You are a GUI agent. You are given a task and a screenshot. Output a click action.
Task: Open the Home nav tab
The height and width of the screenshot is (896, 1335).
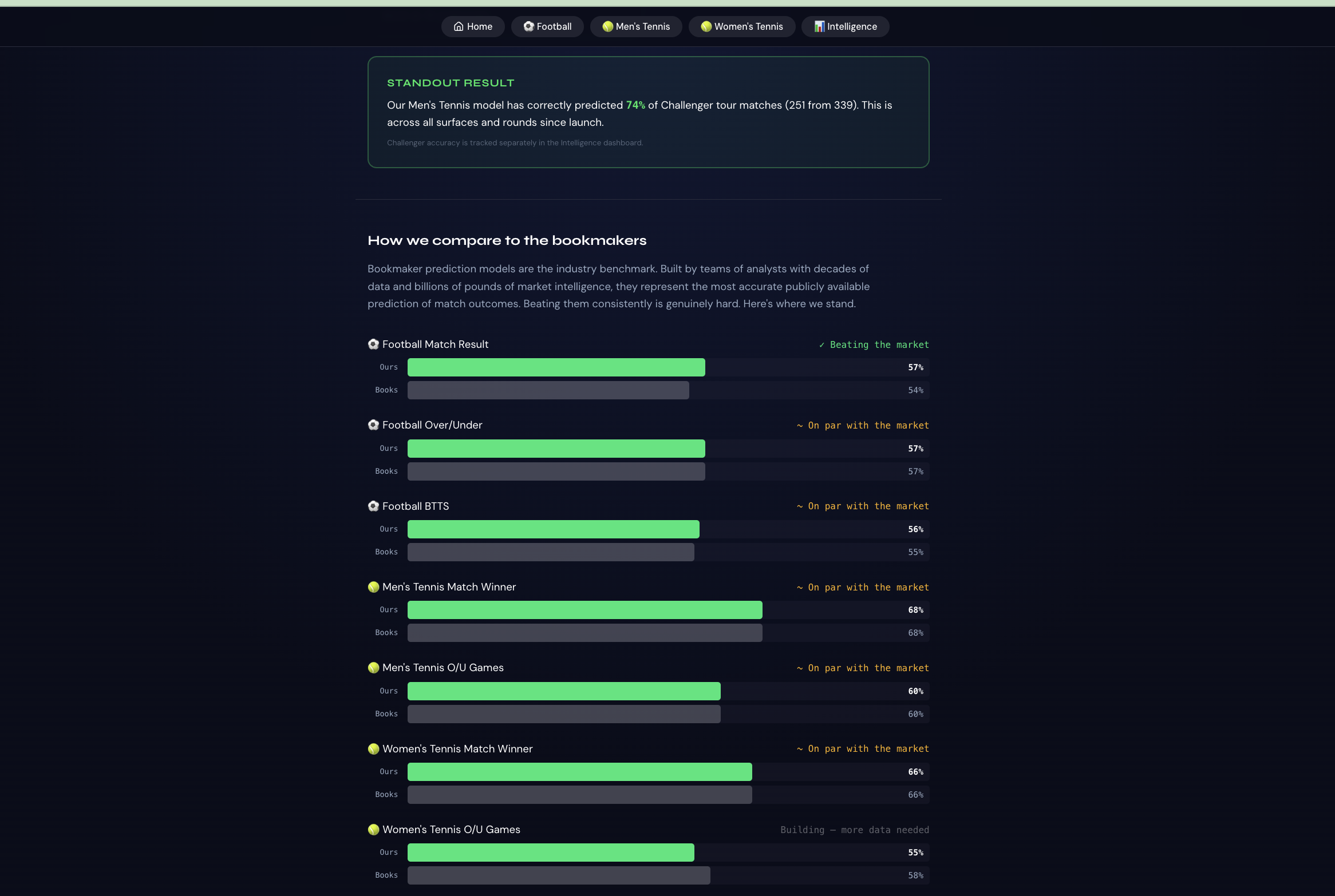[x=473, y=26]
